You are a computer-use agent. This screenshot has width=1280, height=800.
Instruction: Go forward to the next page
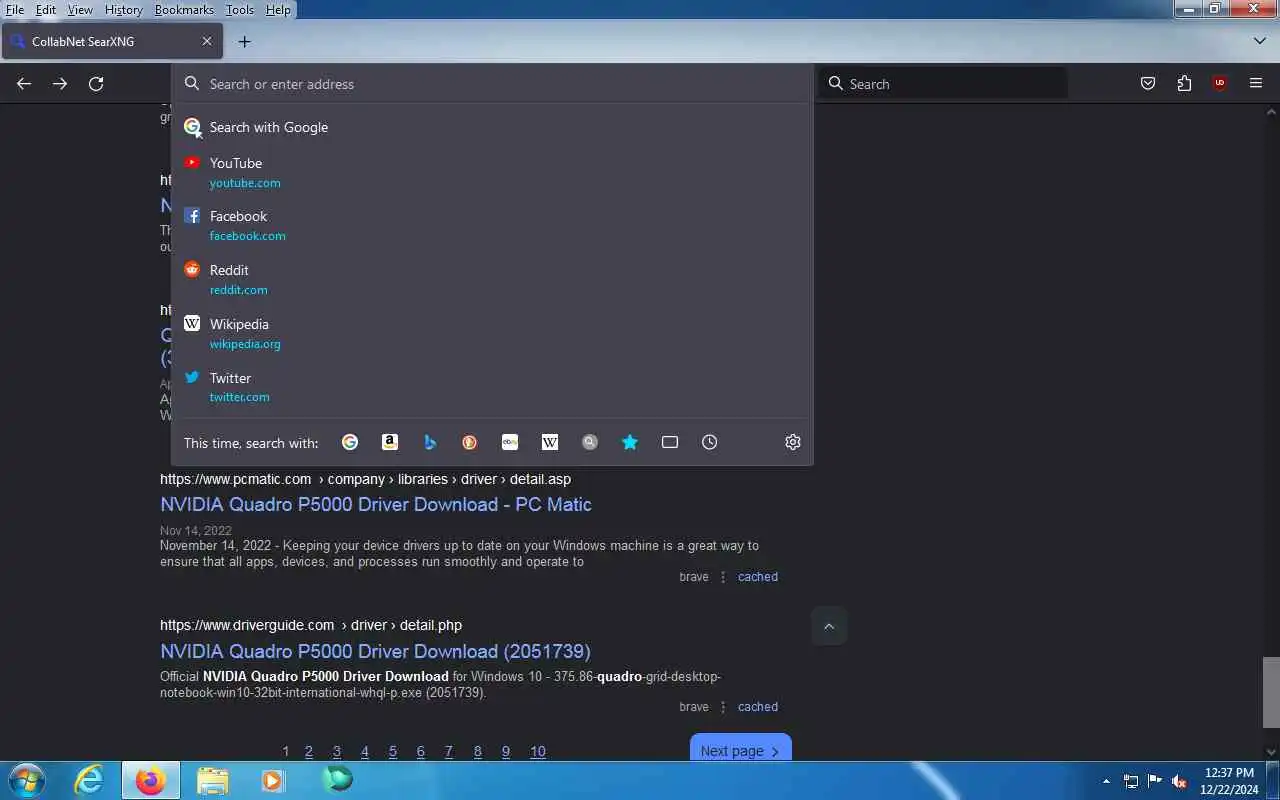point(60,84)
